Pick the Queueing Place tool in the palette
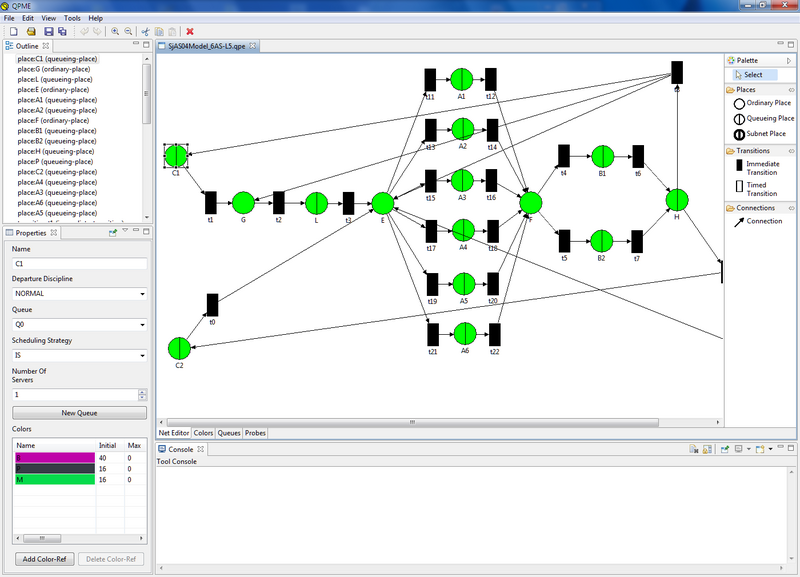Viewport: 800px width, 577px height. pyautogui.click(x=762, y=118)
